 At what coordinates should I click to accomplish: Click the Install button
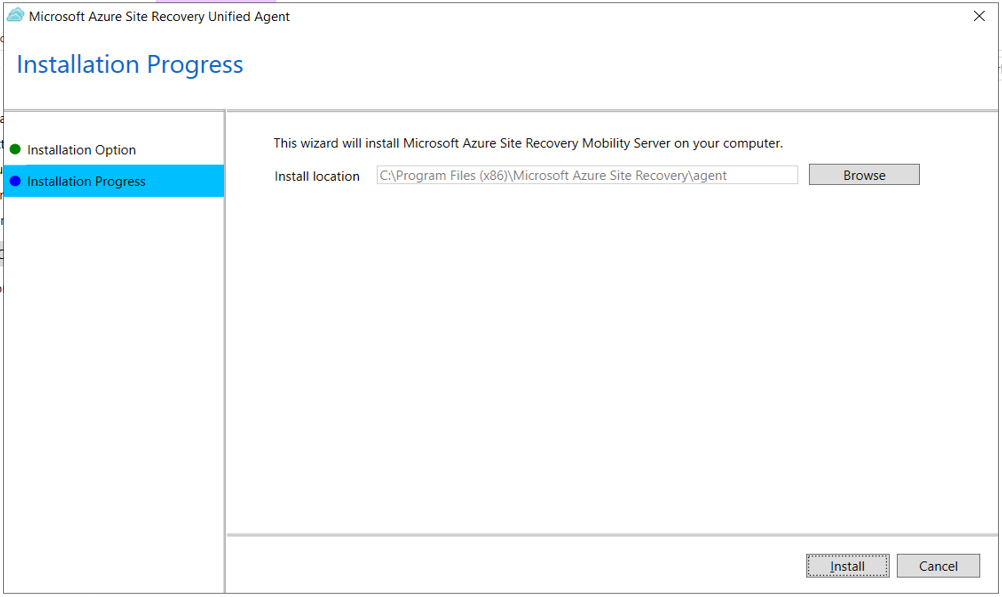click(847, 566)
